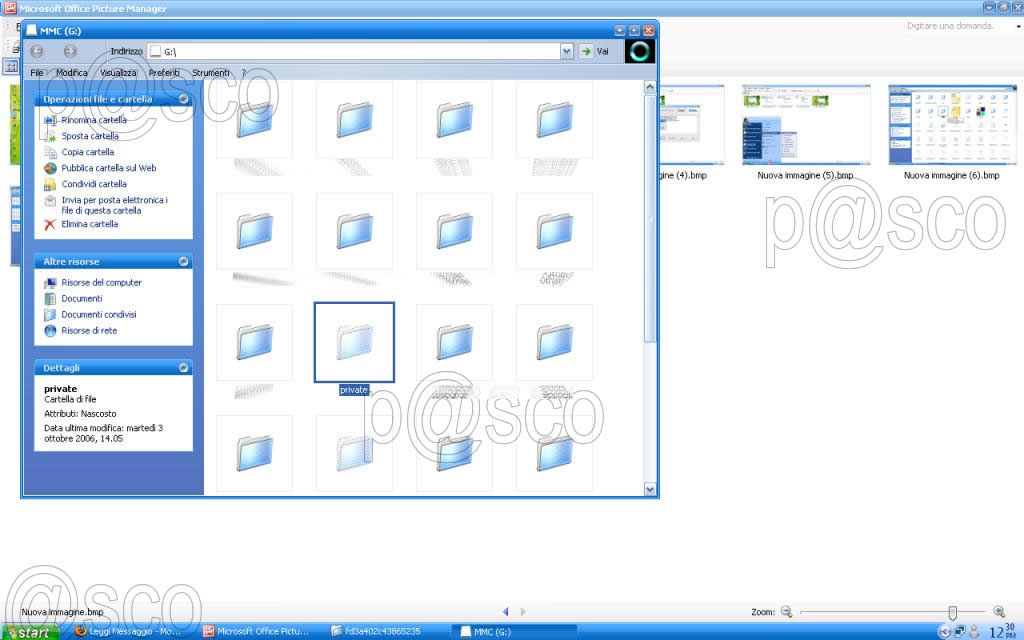The height and width of the screenshot is (640, 1024).
Task: Select the folder left of private
Action: 254,342
